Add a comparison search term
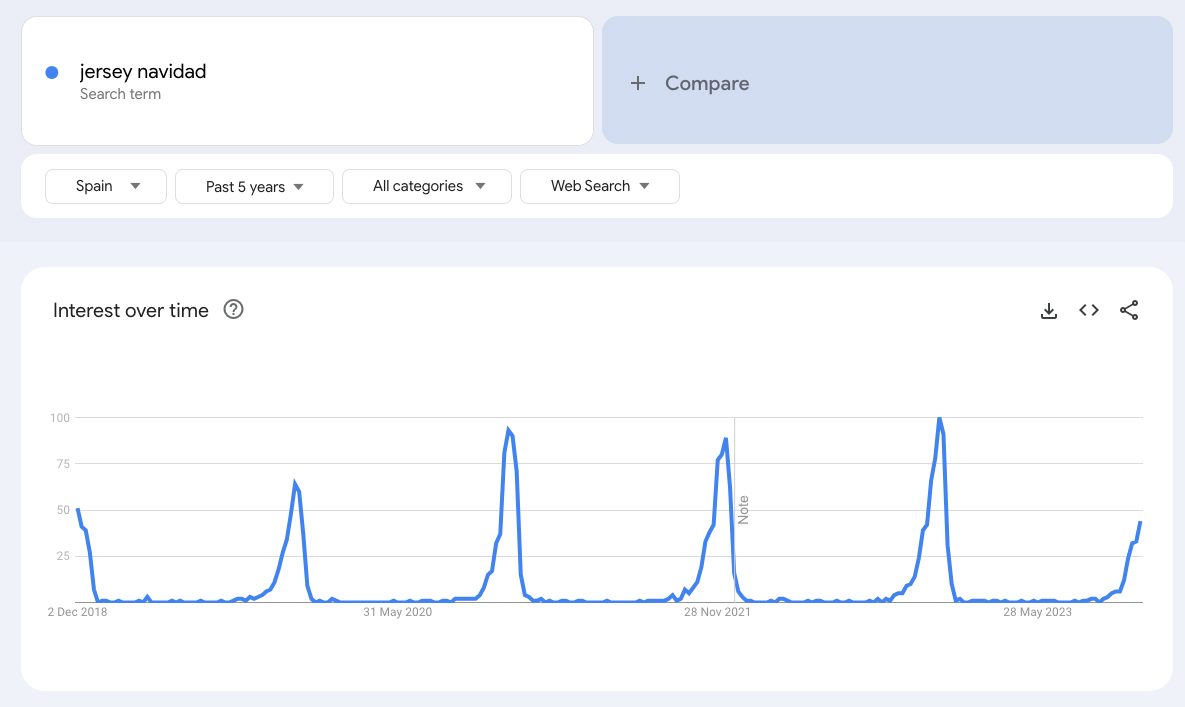 pos(706,83)
